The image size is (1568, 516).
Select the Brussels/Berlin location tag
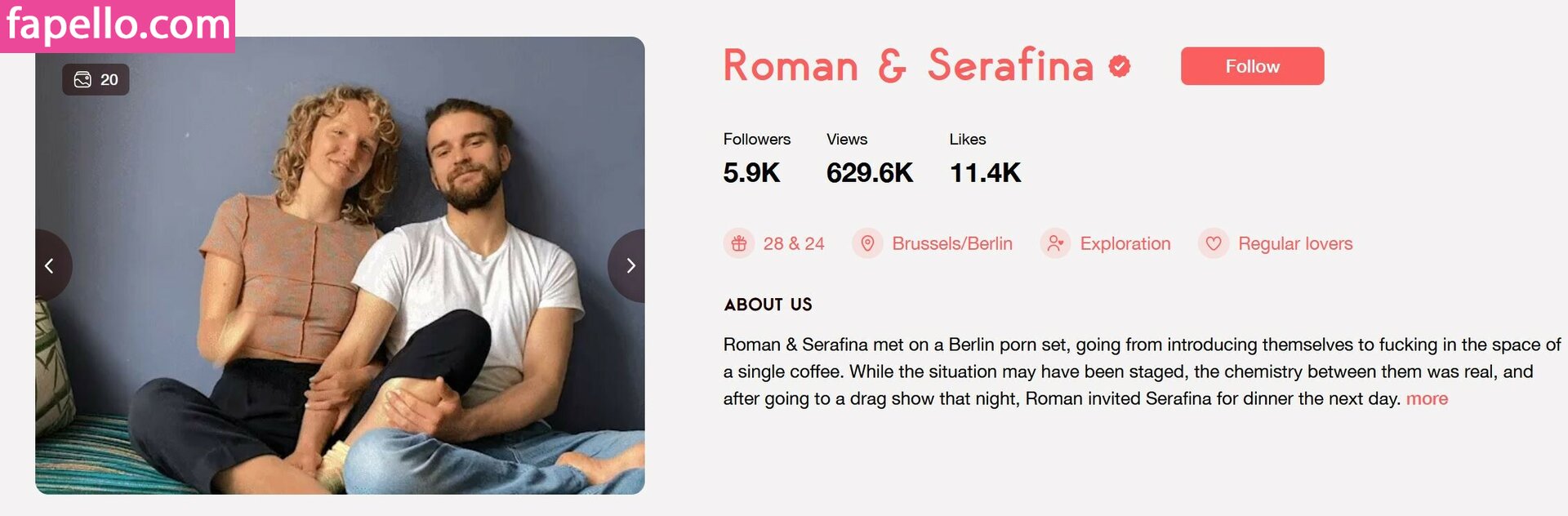(x=952, y=243)
